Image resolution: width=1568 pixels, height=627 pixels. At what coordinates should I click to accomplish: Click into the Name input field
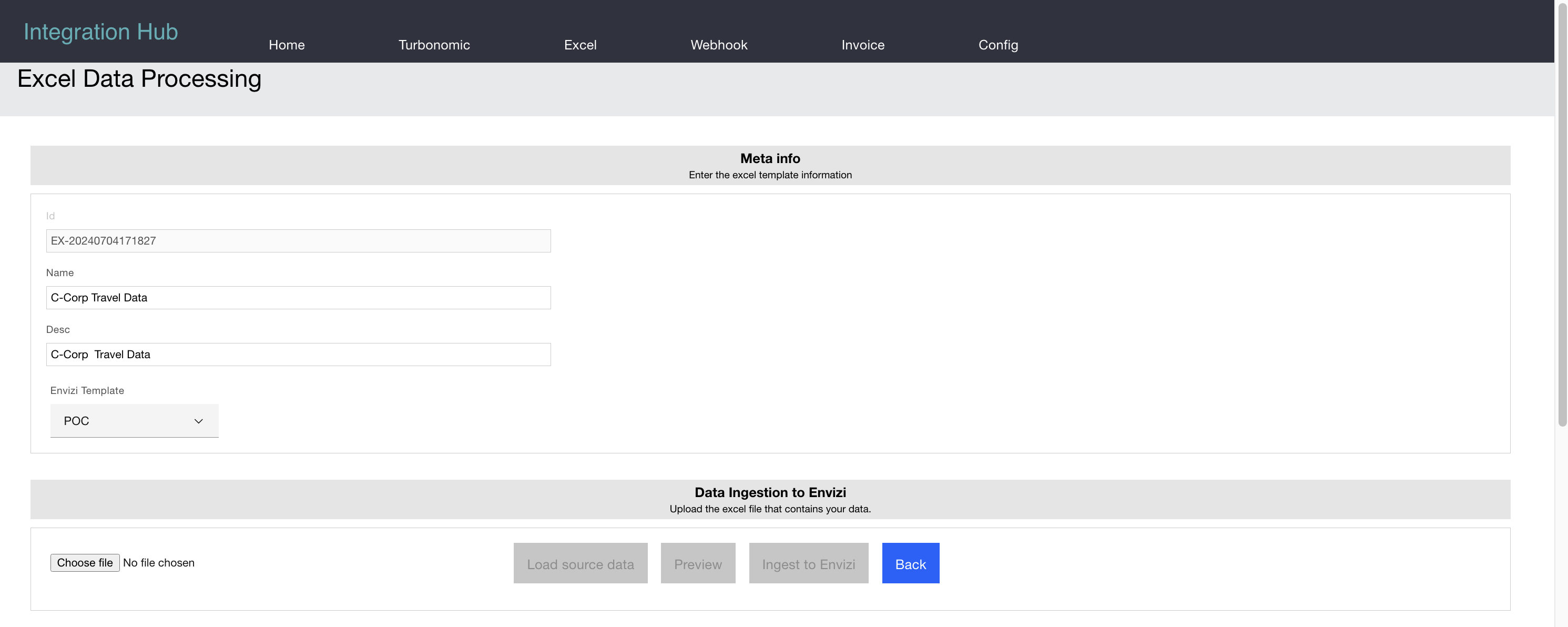tap(298, 298)
